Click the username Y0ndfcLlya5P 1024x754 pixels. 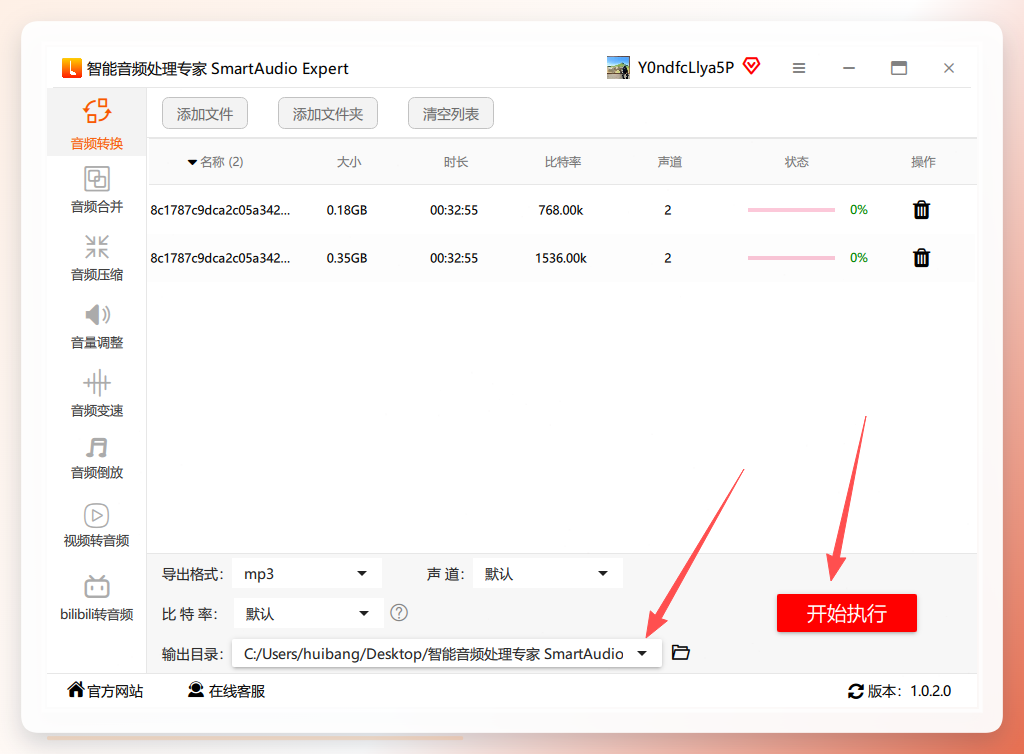pos(686,67)
